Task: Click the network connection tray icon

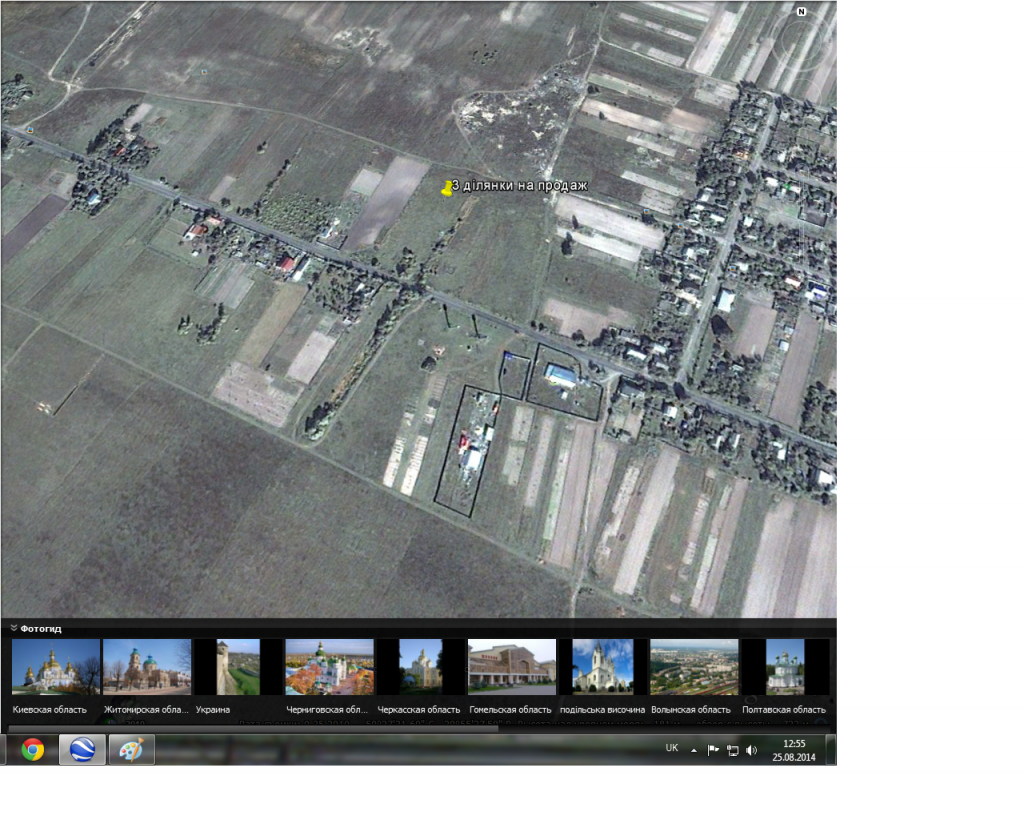Action: click(732, 750)
